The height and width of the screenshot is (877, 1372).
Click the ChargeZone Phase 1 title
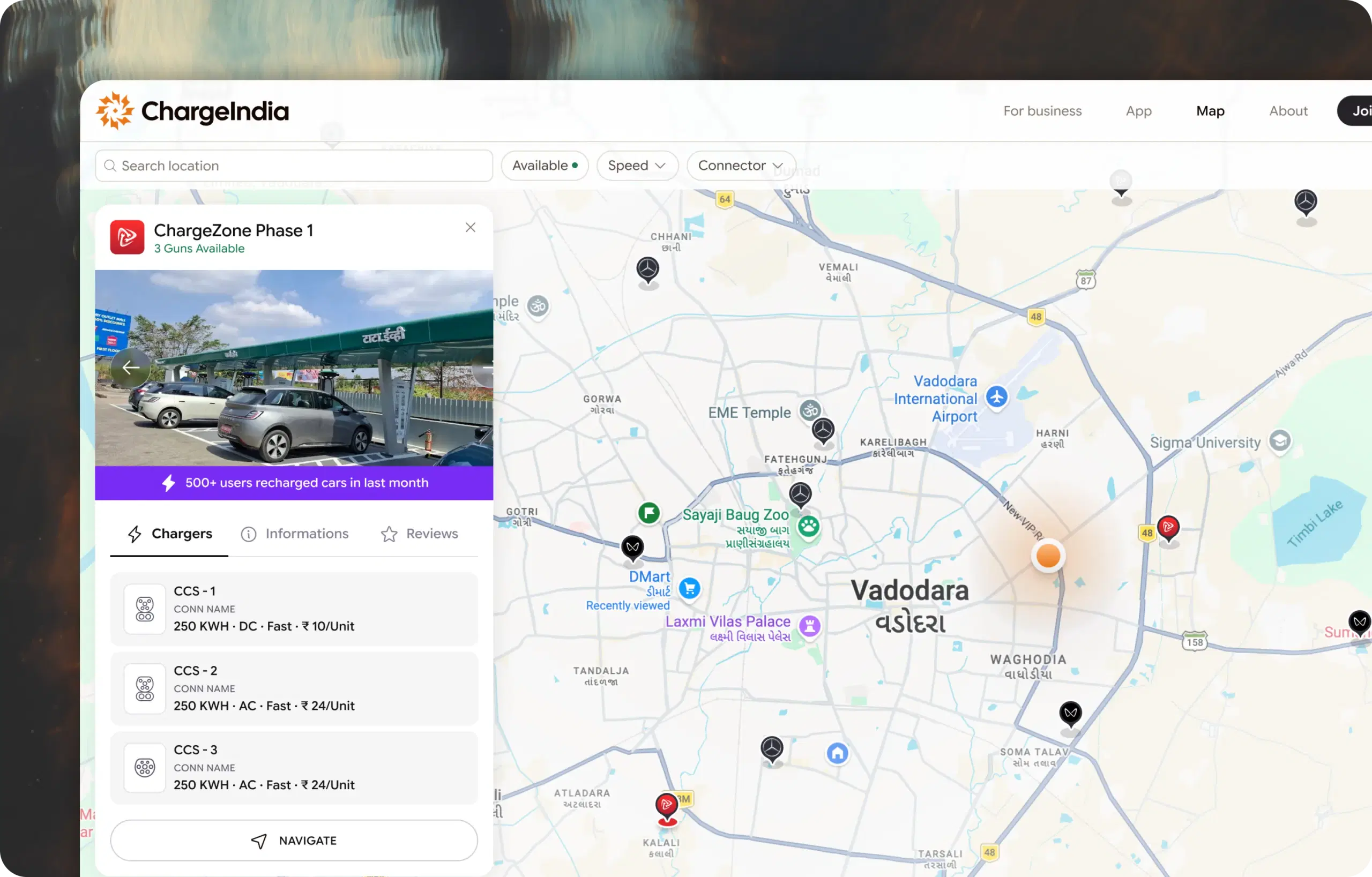[x=234, y=231]
